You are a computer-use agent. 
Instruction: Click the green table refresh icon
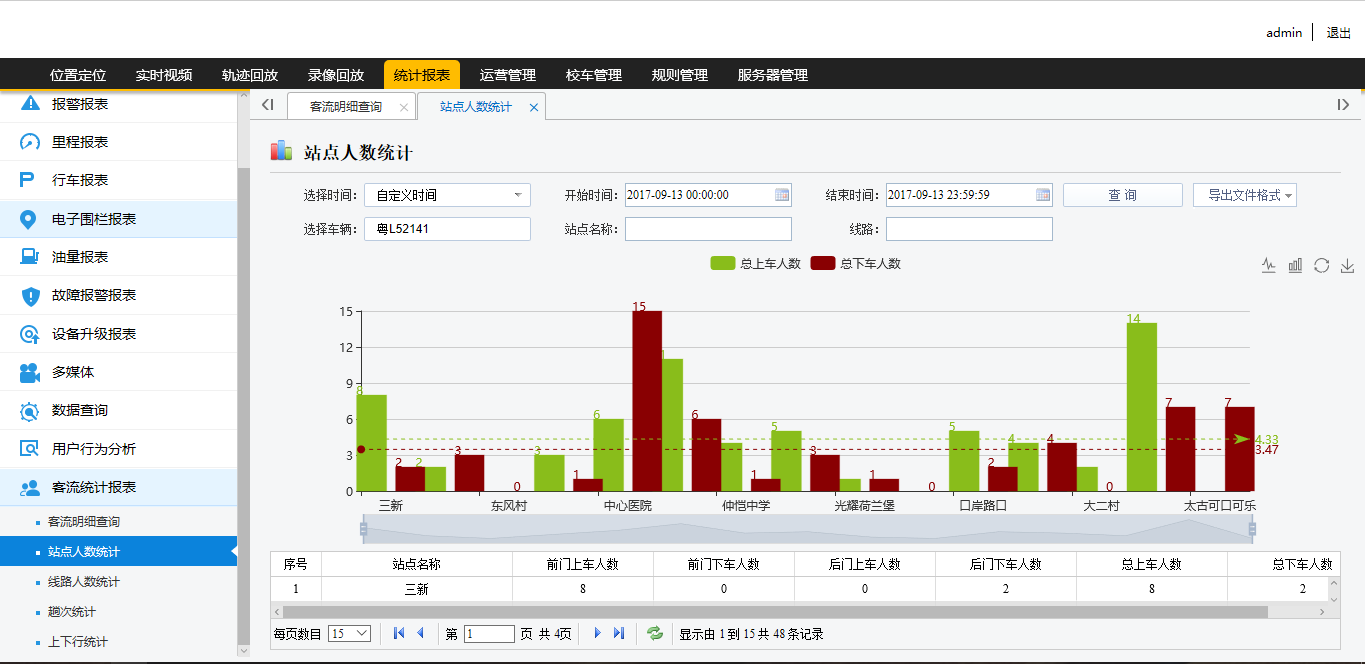pos(655,633)
